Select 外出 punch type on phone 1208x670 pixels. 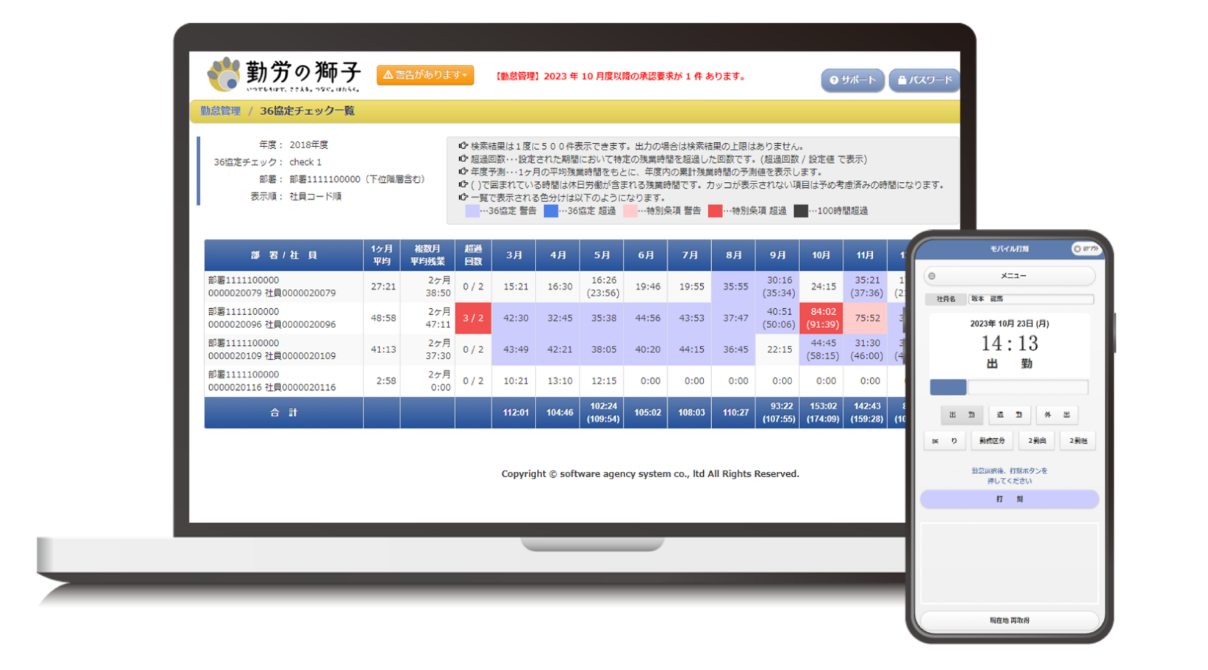pyautogui.click(x=1058, y=415)
